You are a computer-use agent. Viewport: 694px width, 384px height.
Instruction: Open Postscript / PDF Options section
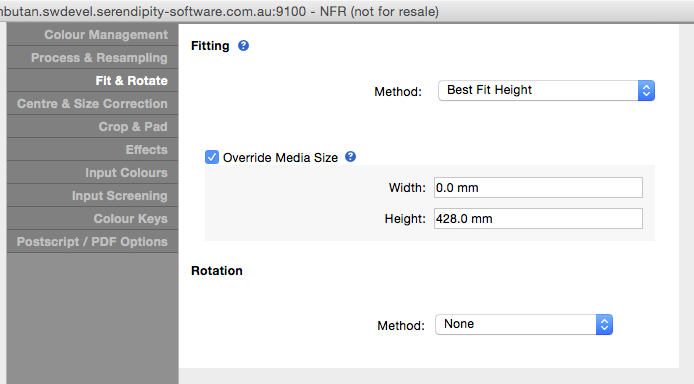pos(93,242)
